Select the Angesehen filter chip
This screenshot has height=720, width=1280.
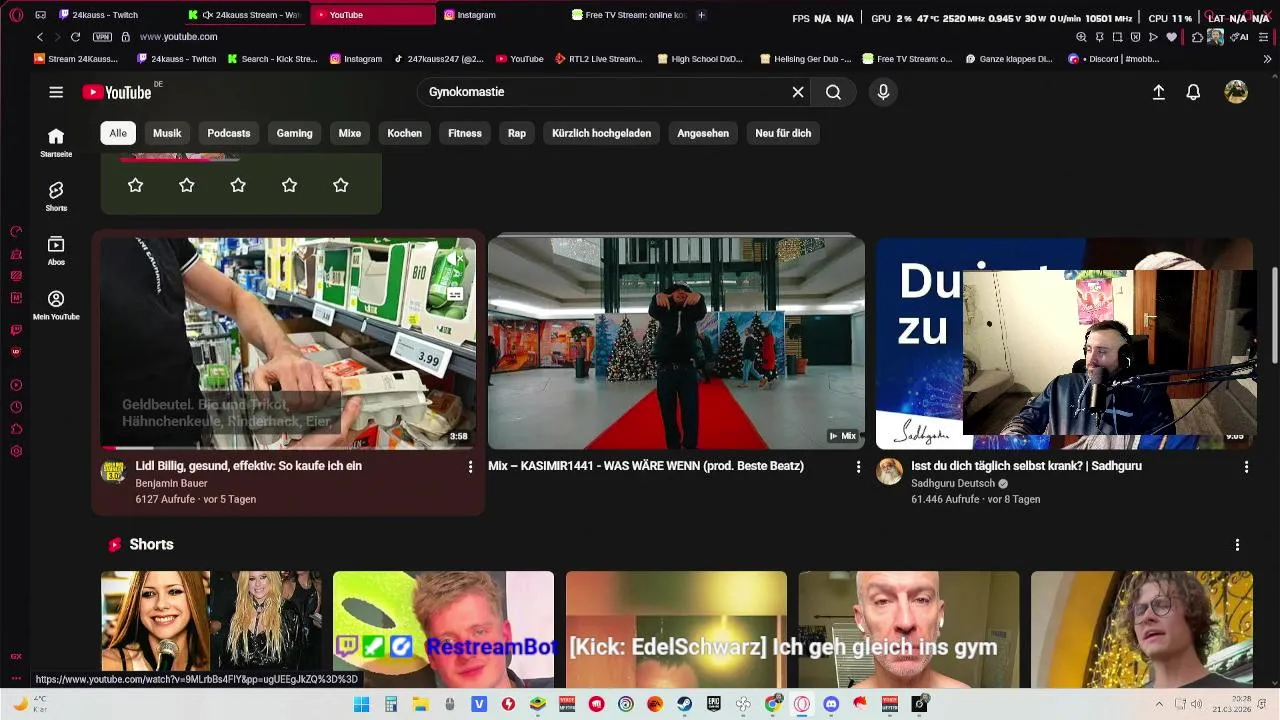pyautogui.click(x=703, y=133)
